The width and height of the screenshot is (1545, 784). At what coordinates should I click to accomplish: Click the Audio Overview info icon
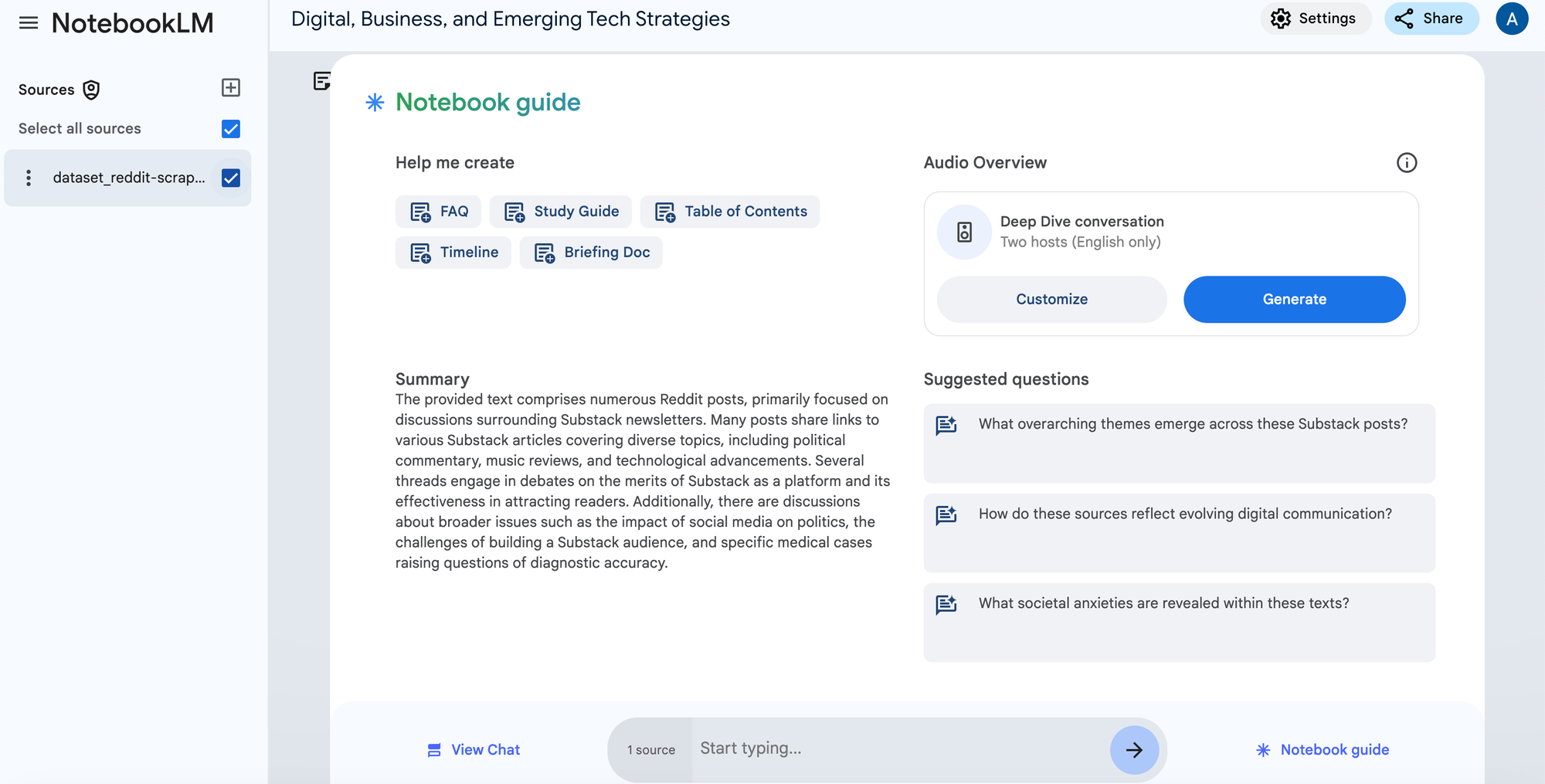1406,163
